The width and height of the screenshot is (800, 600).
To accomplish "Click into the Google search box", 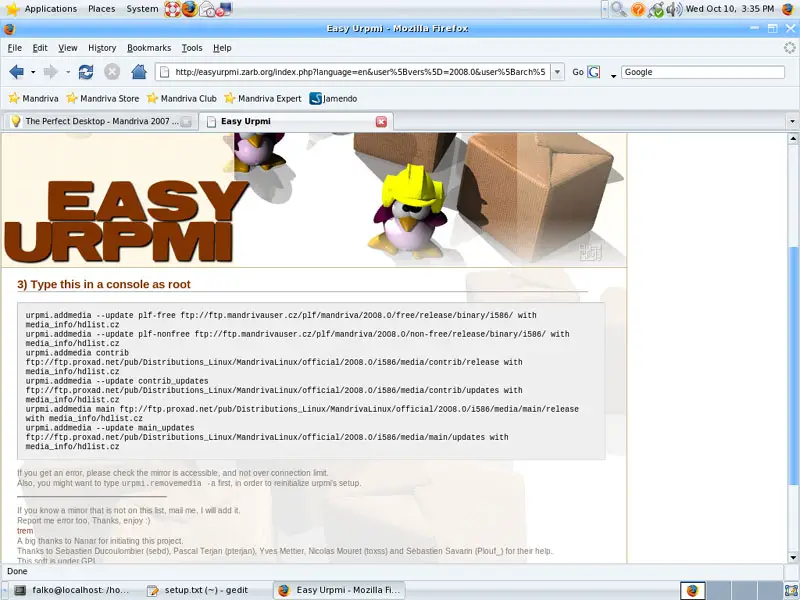I will click(x=703, y=72).
